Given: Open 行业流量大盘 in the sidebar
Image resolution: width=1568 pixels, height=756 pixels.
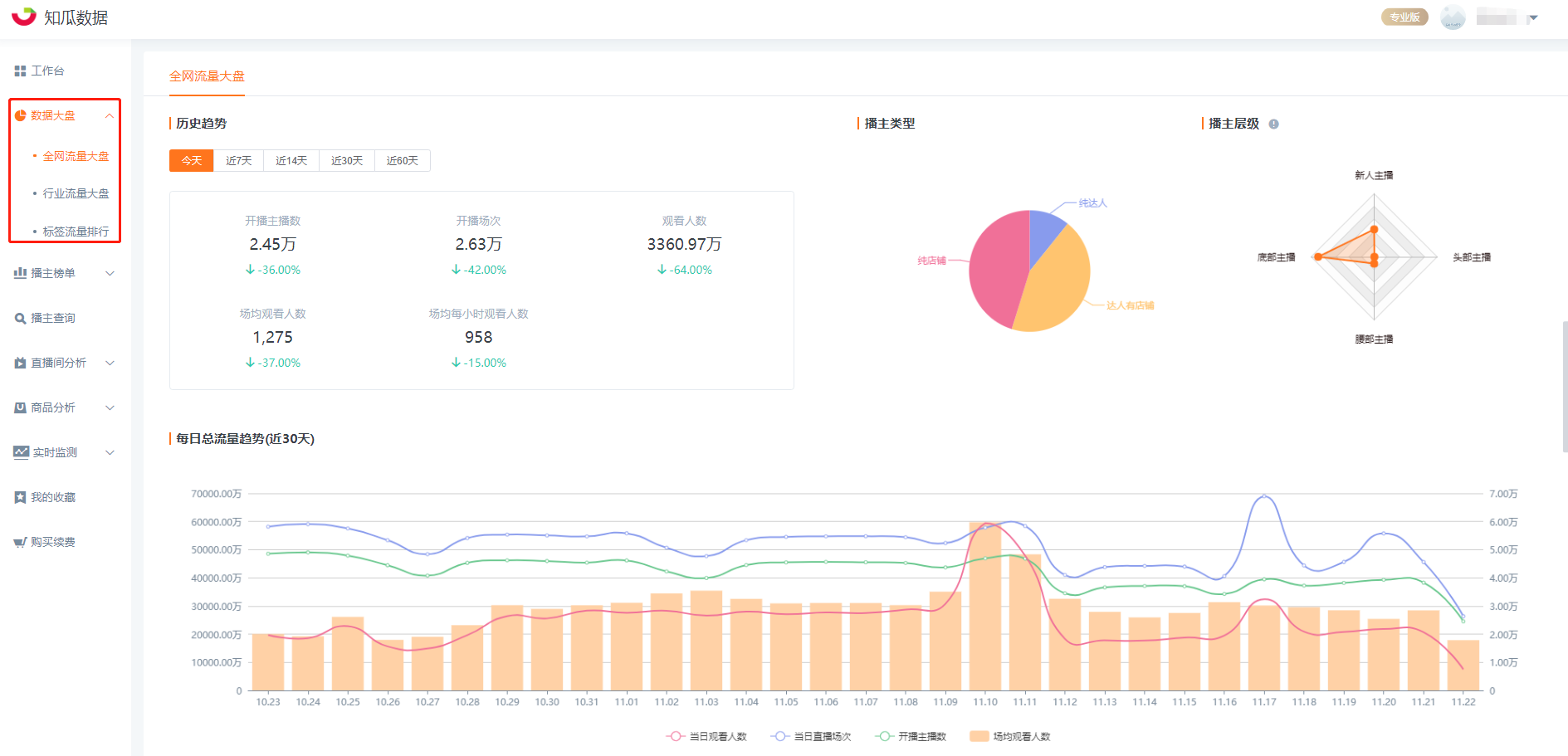Looking at the screenshot, I should 76,193.
